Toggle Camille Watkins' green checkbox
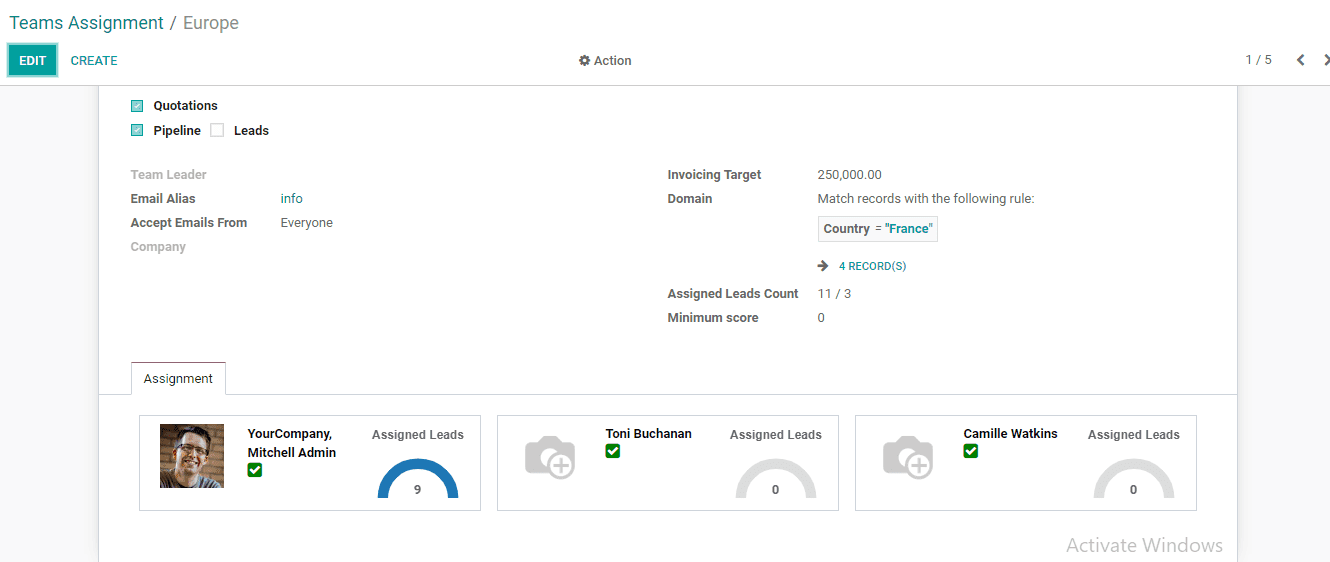 (x=971, y=451)
